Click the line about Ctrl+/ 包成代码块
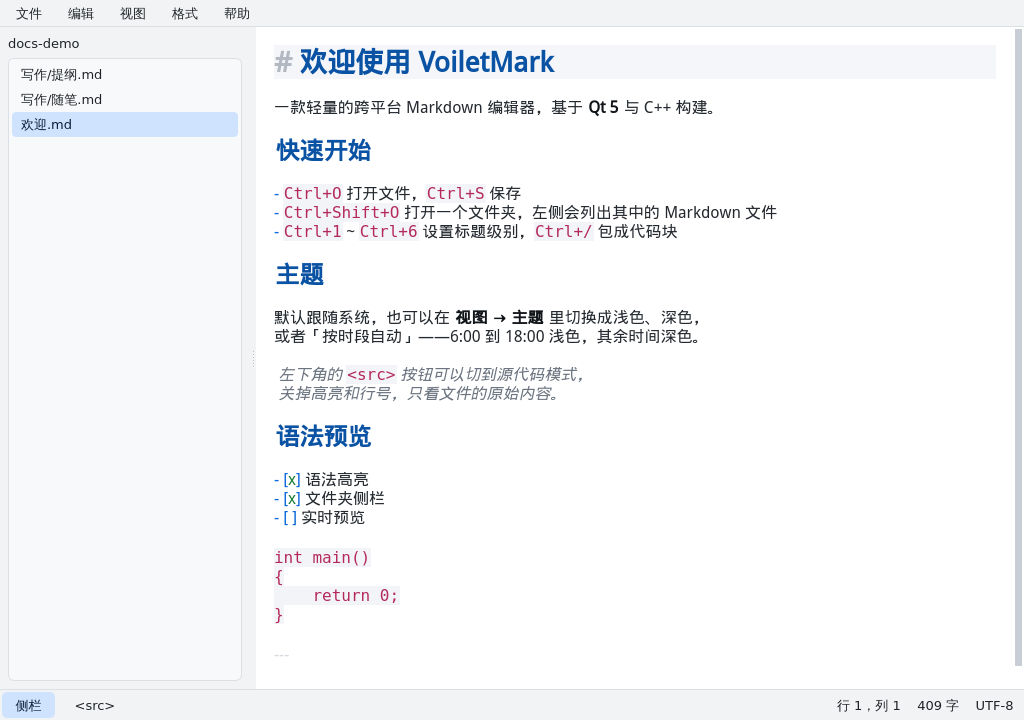This screenshot has height=720, width=1024. pyautogui.click(x=476, y=231)
